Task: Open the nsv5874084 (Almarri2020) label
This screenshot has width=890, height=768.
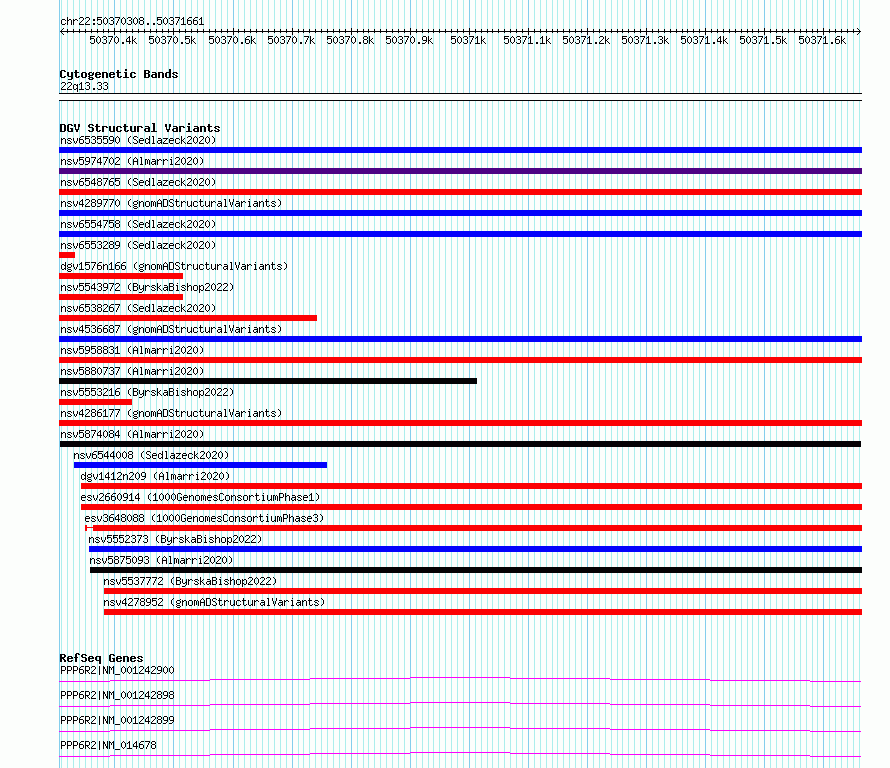Action: click(132, 434)
